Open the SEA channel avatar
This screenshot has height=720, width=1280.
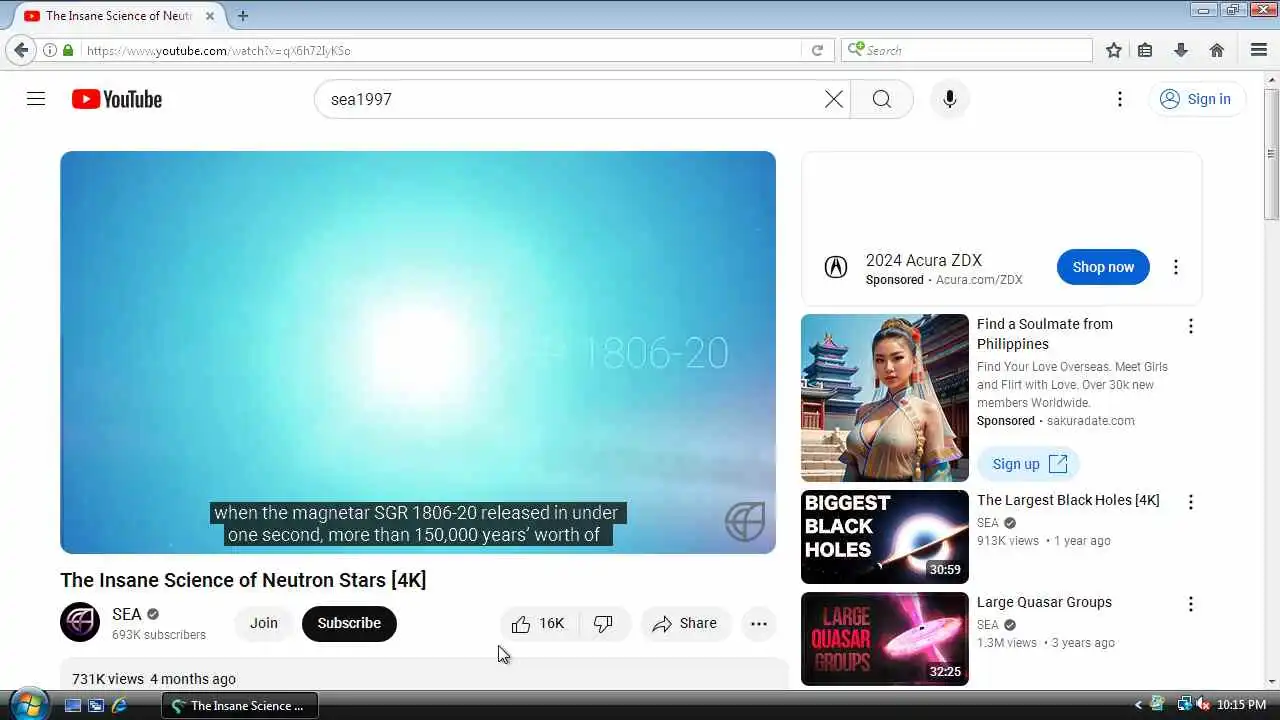tap(80, 622)
